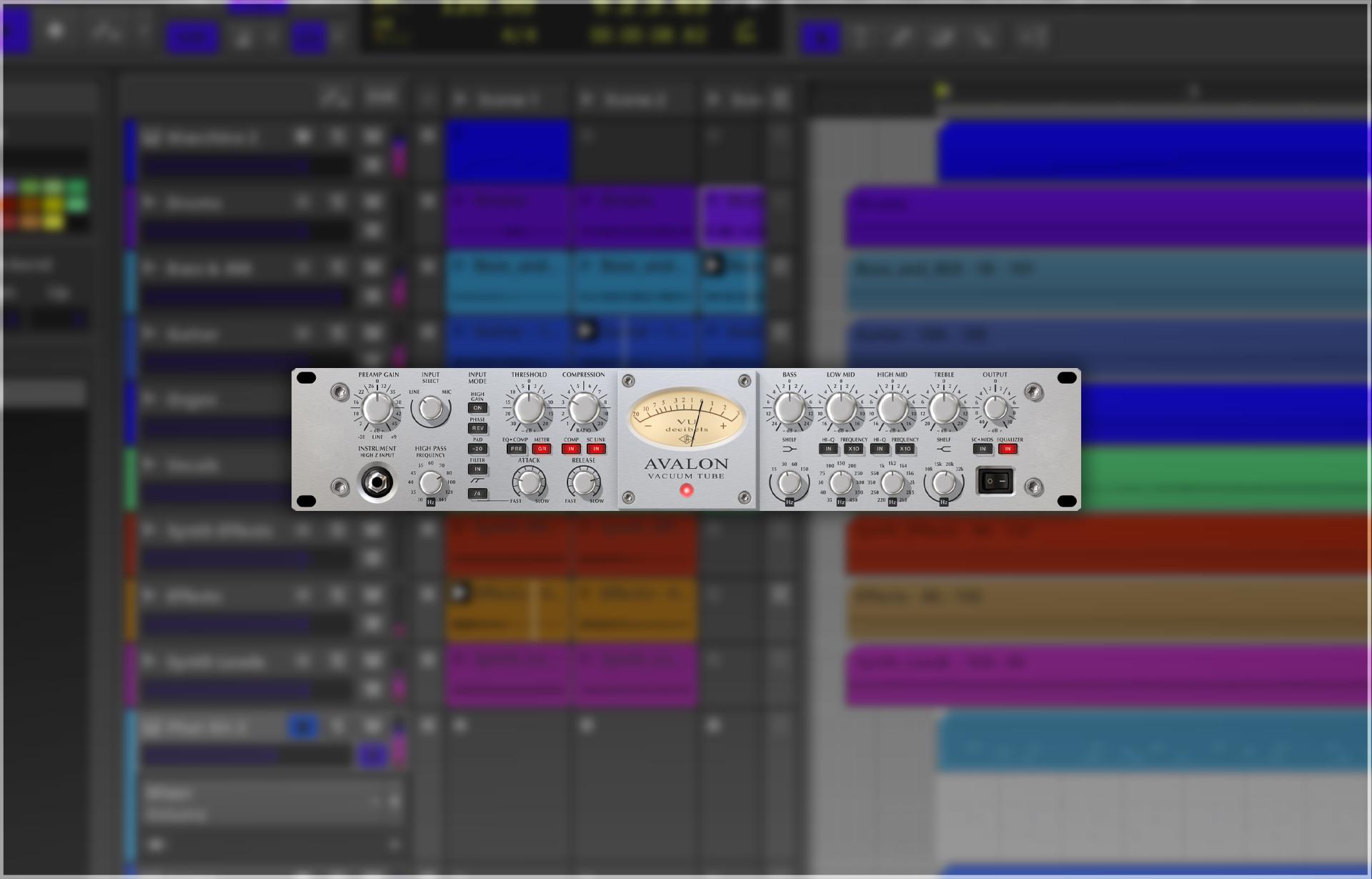Viewport: 1372px width, 879px height.
Task: Toggle the /4 button below Filter
Action: click(x=477, y=493)
